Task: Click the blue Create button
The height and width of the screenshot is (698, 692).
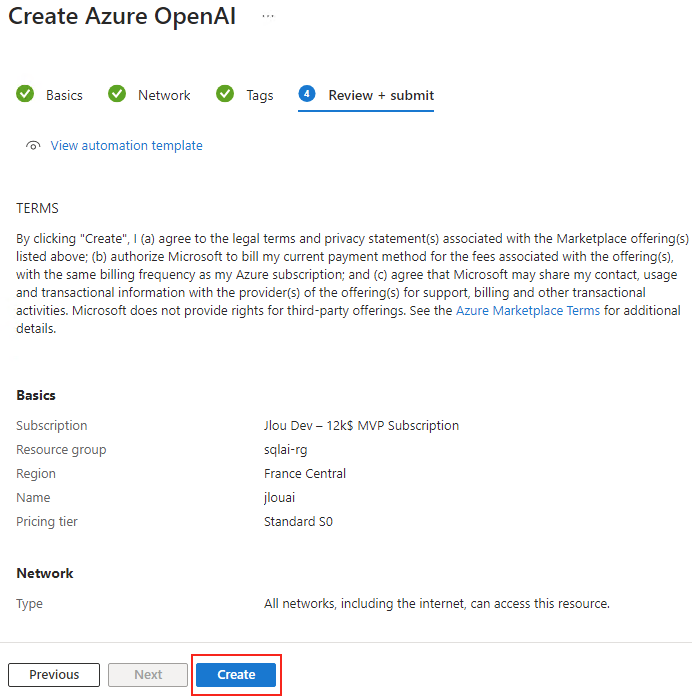Action: 236,674
